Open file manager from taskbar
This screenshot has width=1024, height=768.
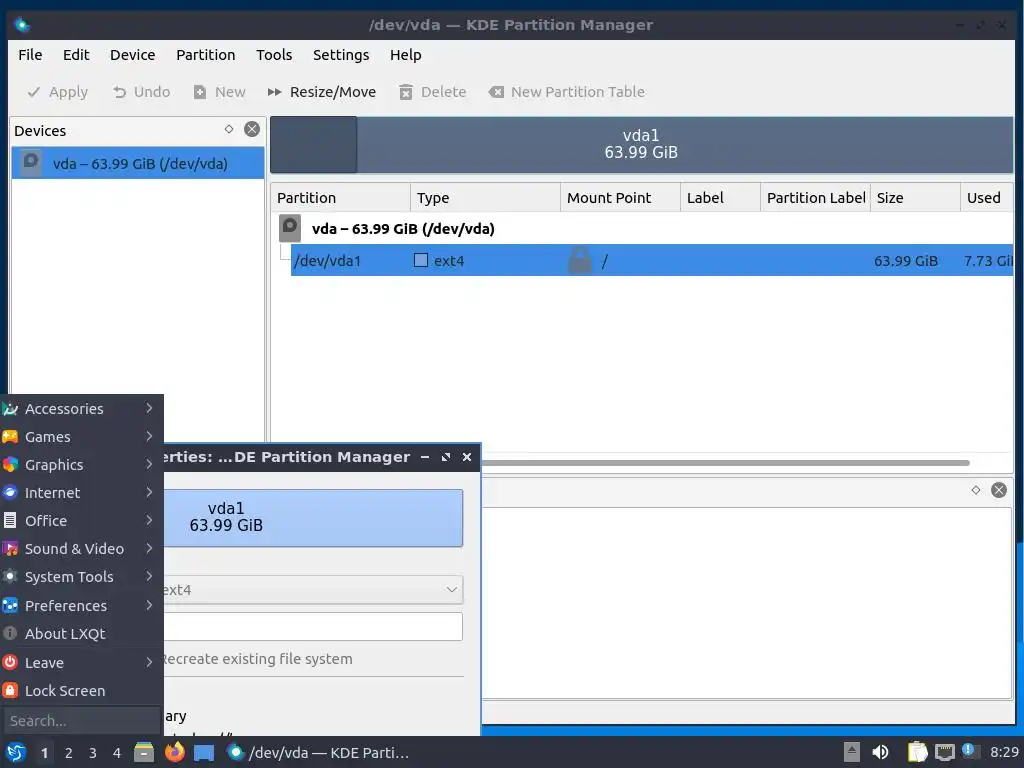(x=144, y=753)
